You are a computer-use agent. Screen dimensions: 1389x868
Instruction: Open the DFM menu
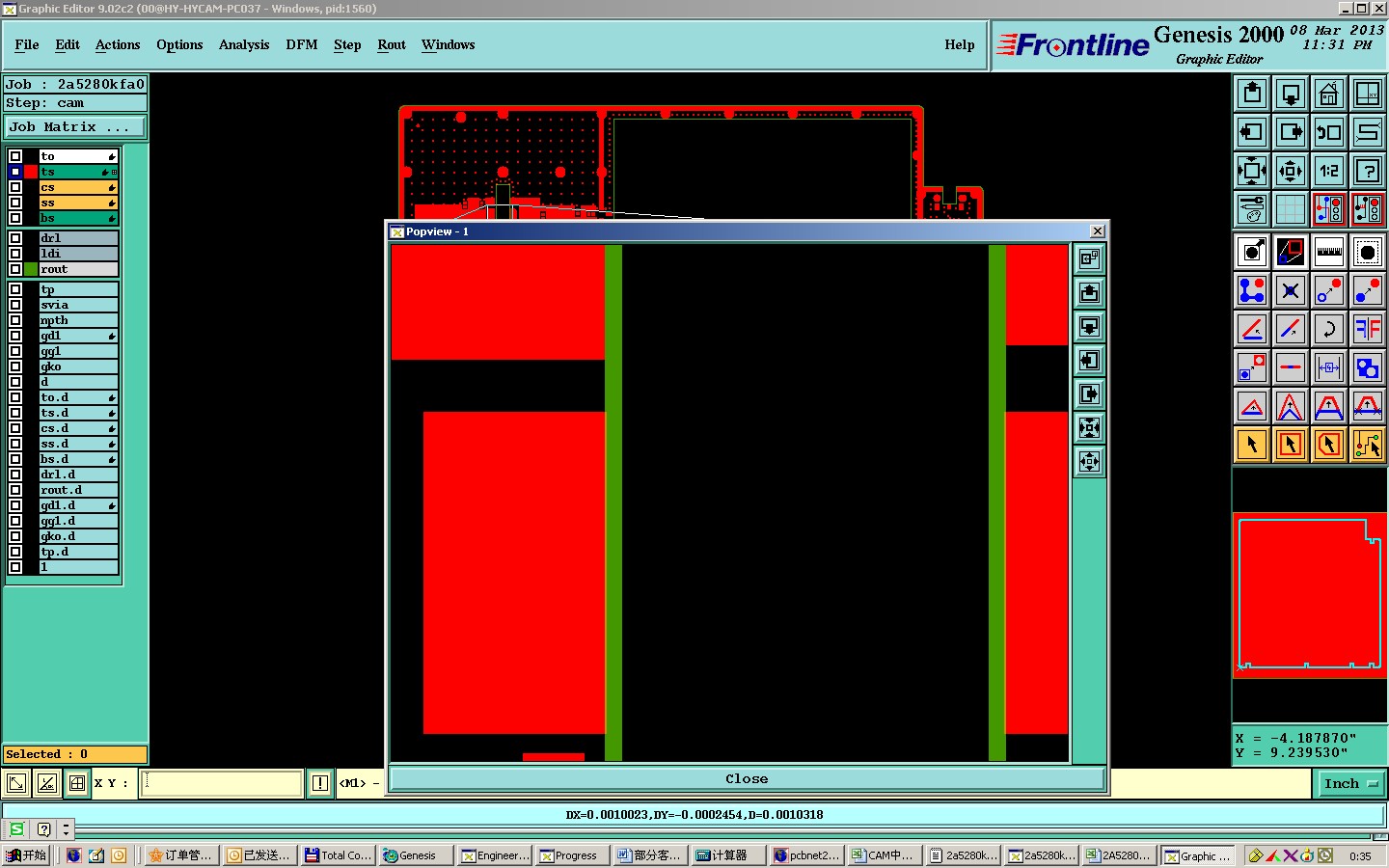302,44
